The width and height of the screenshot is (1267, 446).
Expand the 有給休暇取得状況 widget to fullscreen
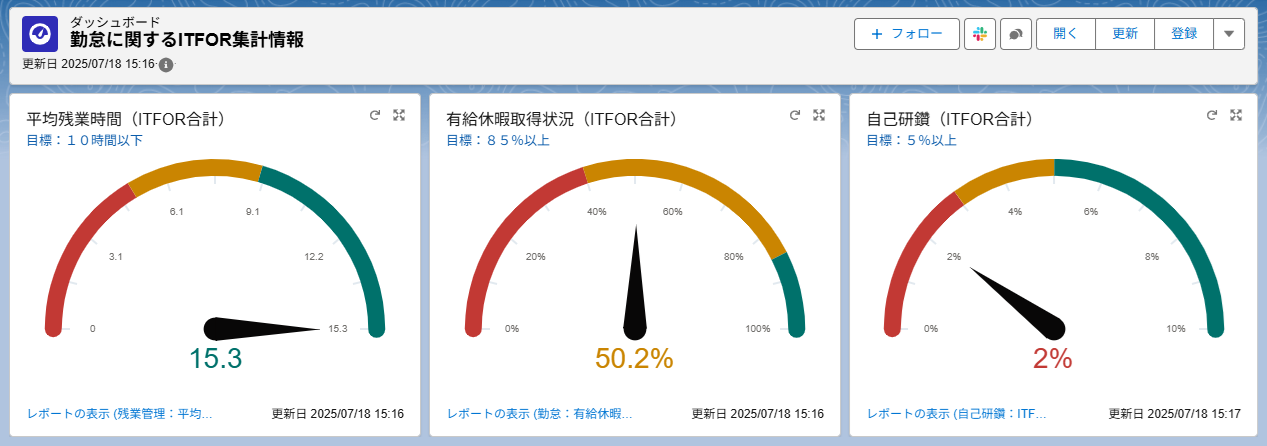pos(819,115)
